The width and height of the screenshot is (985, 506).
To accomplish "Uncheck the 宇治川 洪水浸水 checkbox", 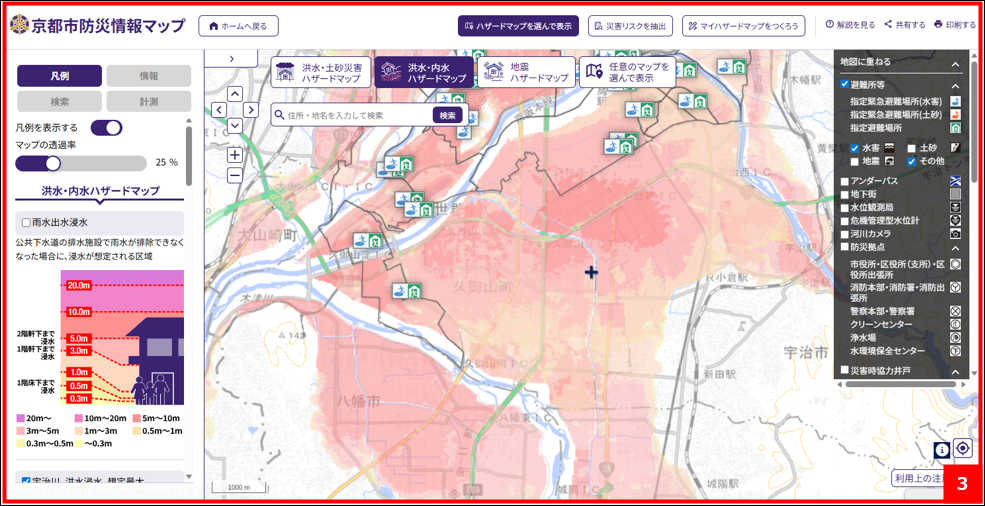I will click(x=26, y=481).
